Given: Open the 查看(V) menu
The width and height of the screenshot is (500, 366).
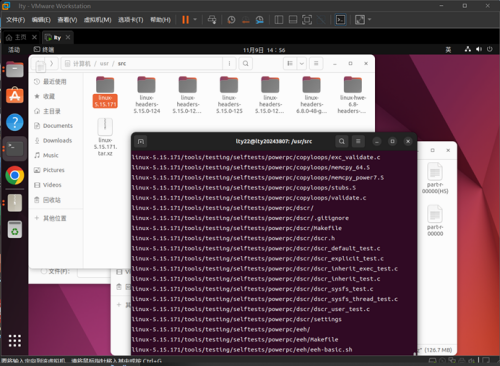Looking at the screenshot, I should click(x=67, y=20).
